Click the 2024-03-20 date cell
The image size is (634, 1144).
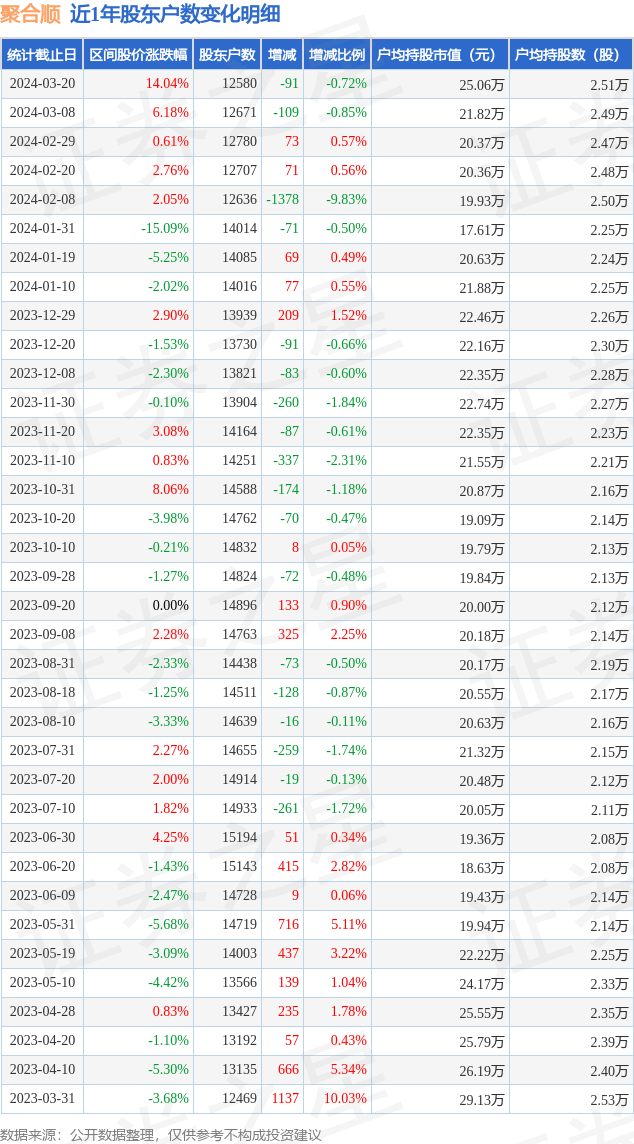tap(42, 84)
